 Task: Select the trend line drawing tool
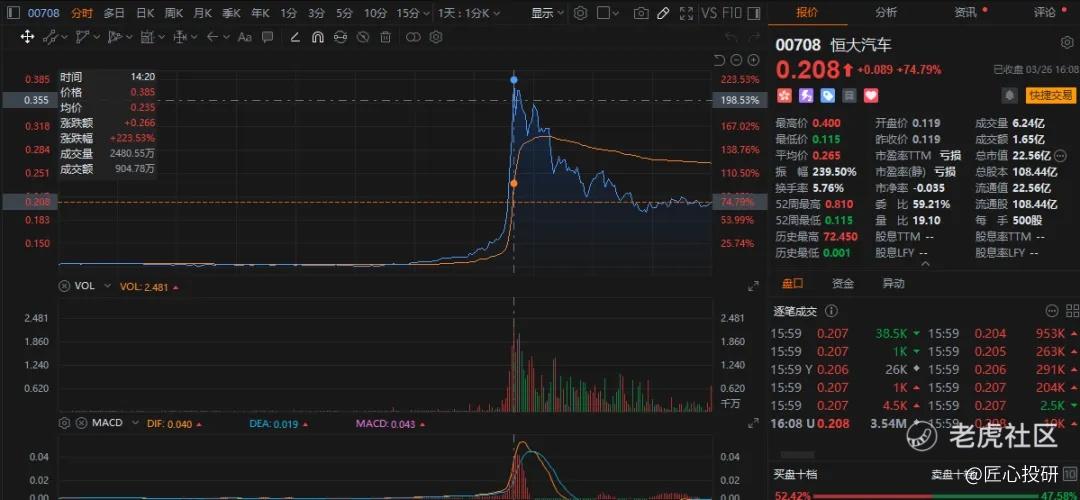click(x=50, y=37)
